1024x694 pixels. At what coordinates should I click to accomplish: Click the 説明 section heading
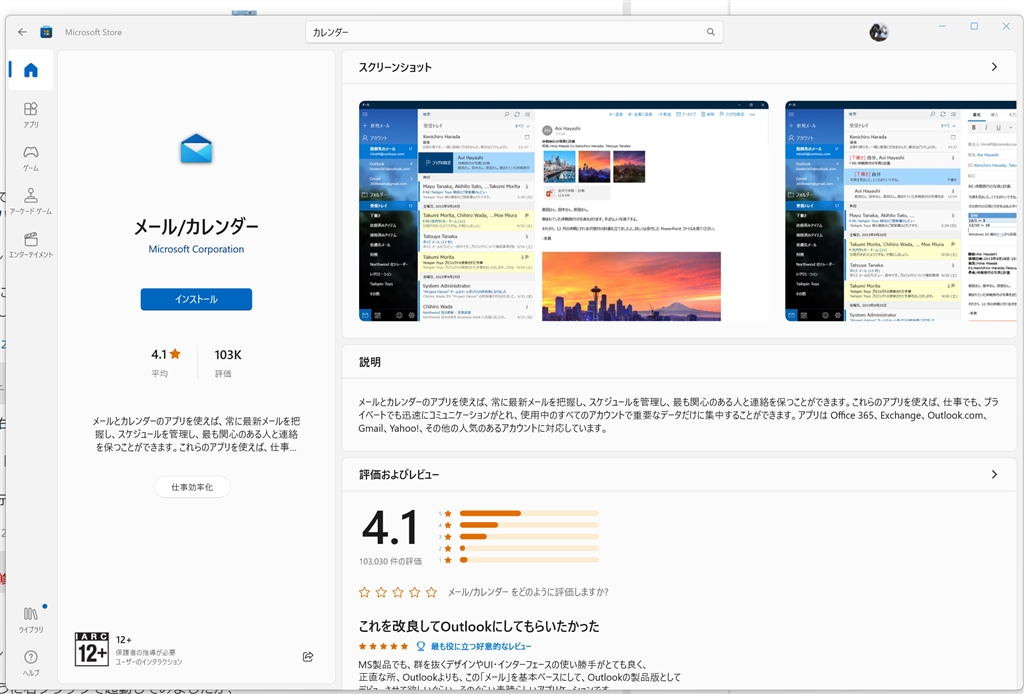(370, 362)
